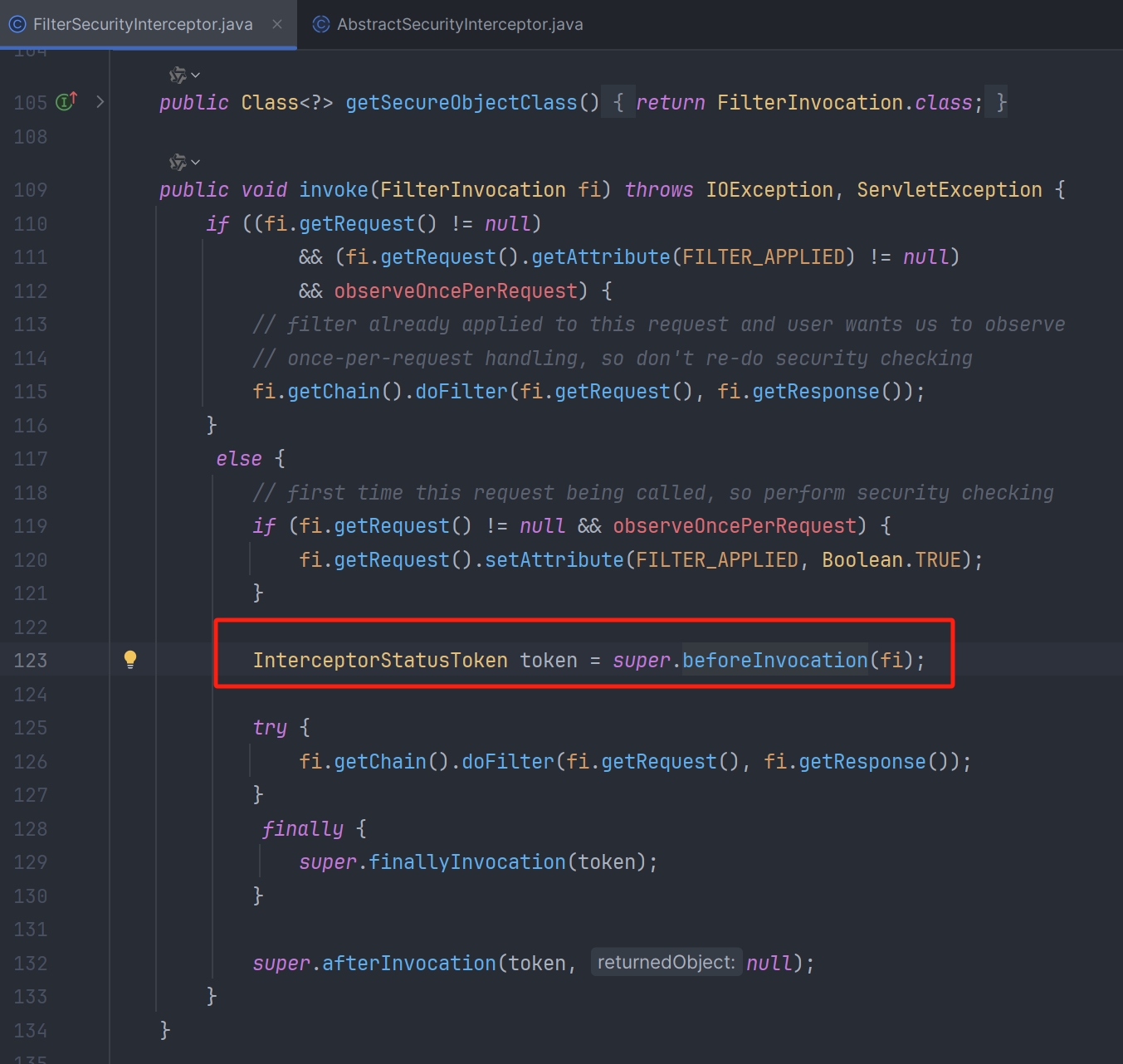The image size is (1123, 1064).
Task: Click the AI assistant icon above invoke method
Action: pyautogui.click(x=178, y=163)
